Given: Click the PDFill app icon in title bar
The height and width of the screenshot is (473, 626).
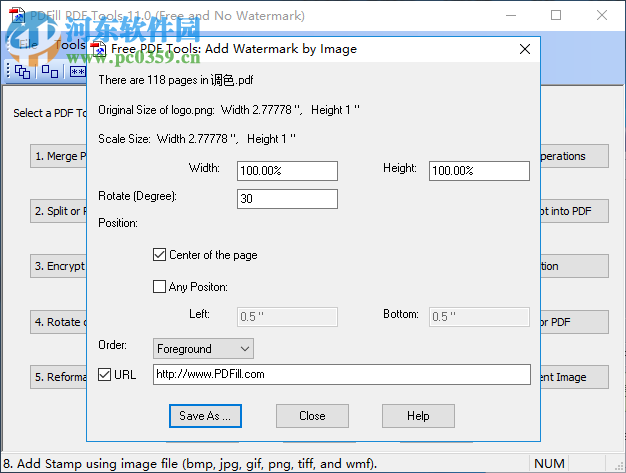Looking at the screenshot, I should pos(17,15).
